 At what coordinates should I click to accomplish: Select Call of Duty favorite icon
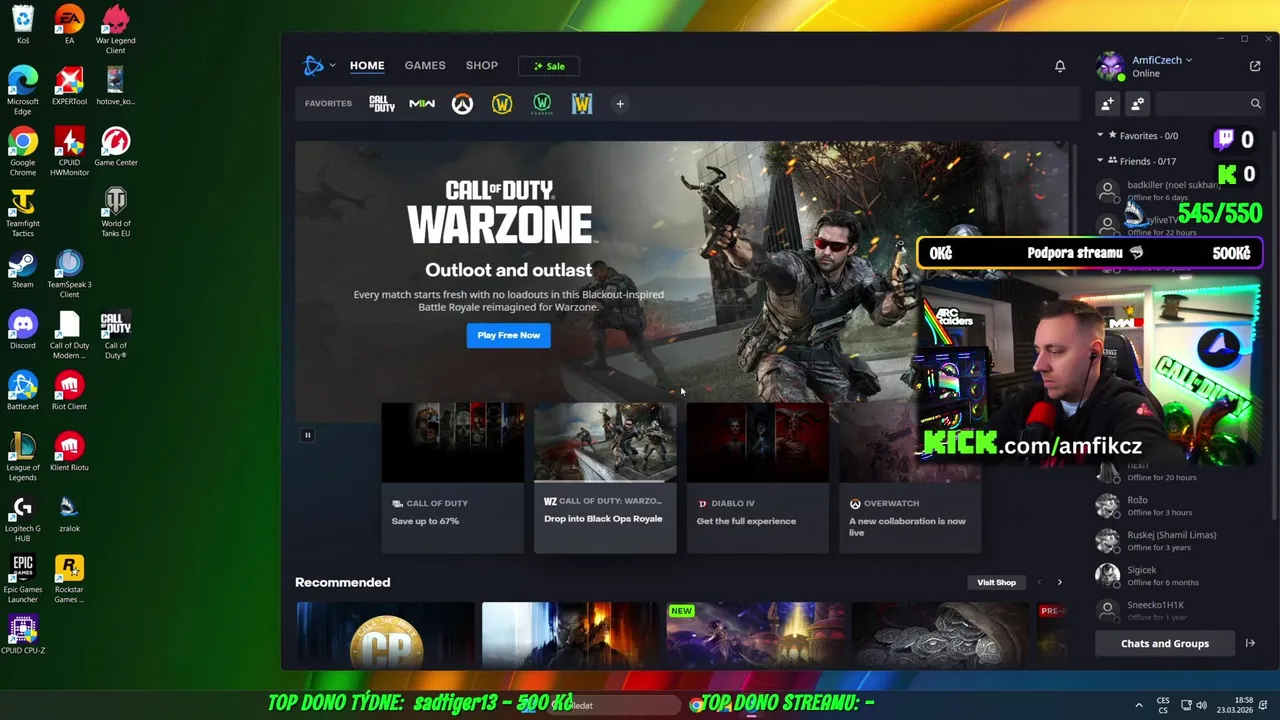click(x=382, y=104)
